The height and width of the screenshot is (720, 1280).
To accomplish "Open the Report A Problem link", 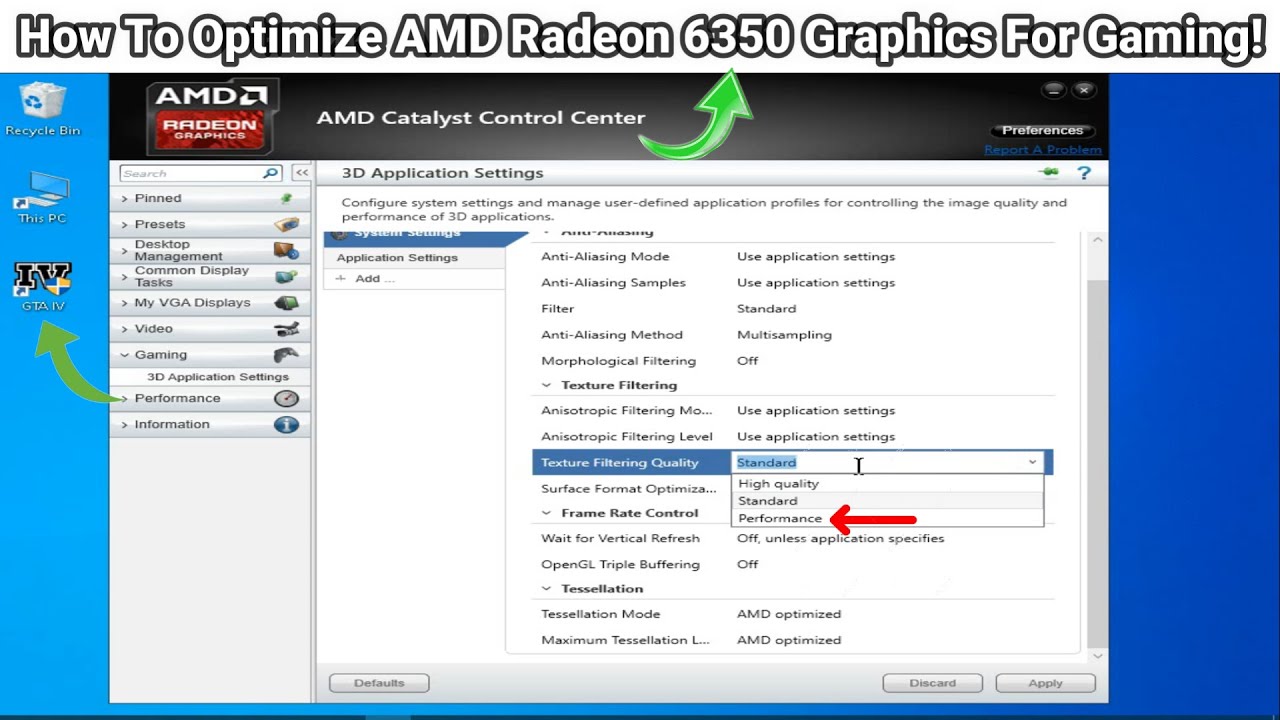I will tap(1043, 150).
